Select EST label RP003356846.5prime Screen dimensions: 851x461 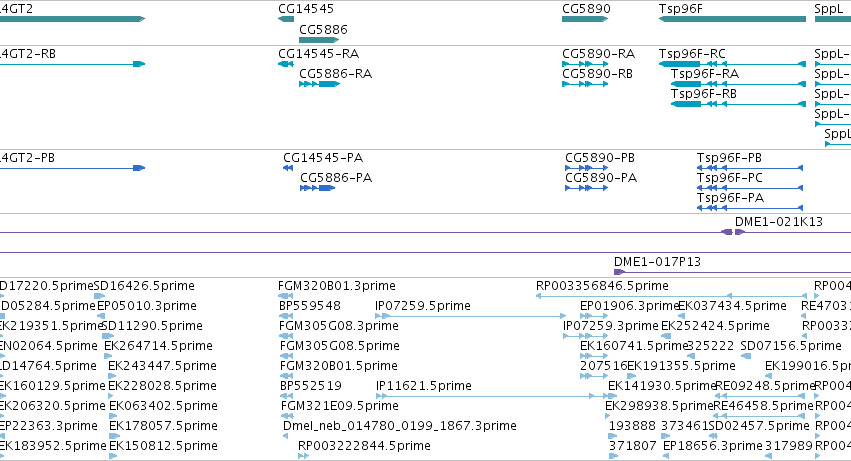[602, 286]
